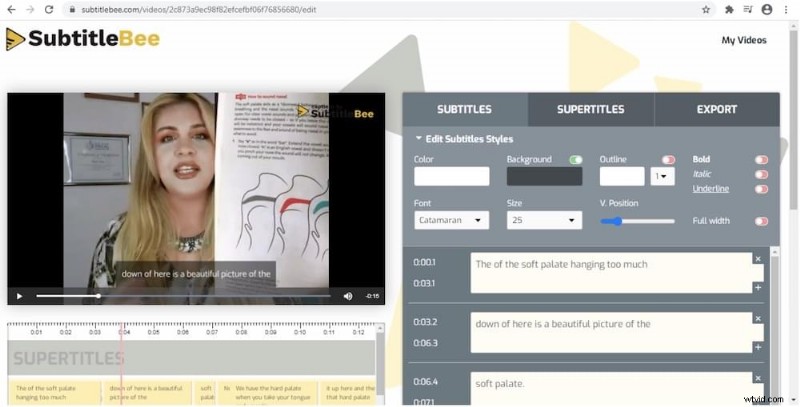The image size is (800, 407).
Task: Enable the Outline toggle
Action: [x=668, y=160]
